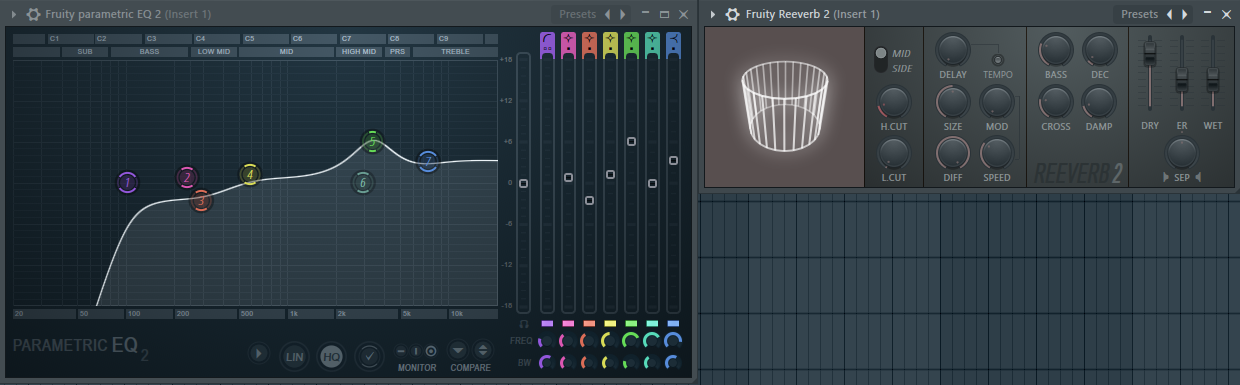
Task: Click the band 5 green FREQ knob
Action: [631, 341]
